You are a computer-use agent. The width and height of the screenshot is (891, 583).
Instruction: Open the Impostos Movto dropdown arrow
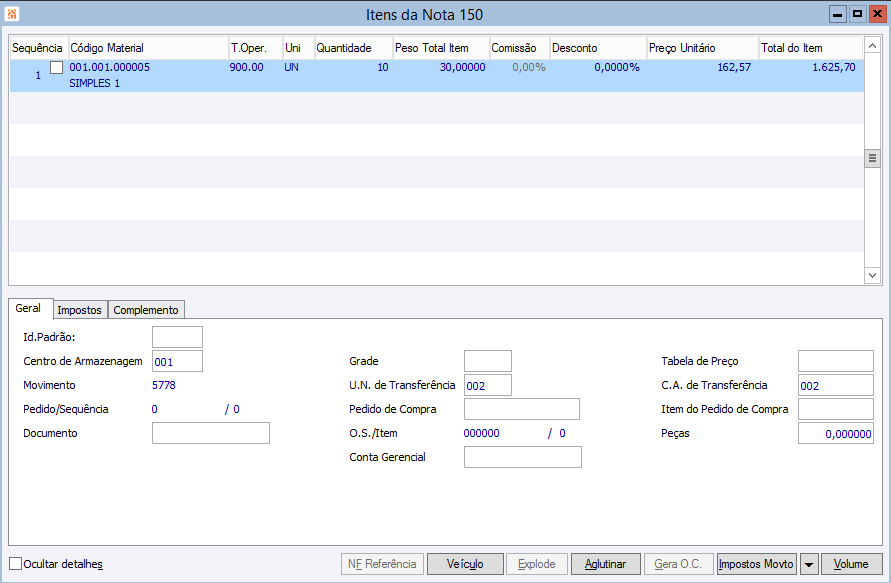(809, 564)
